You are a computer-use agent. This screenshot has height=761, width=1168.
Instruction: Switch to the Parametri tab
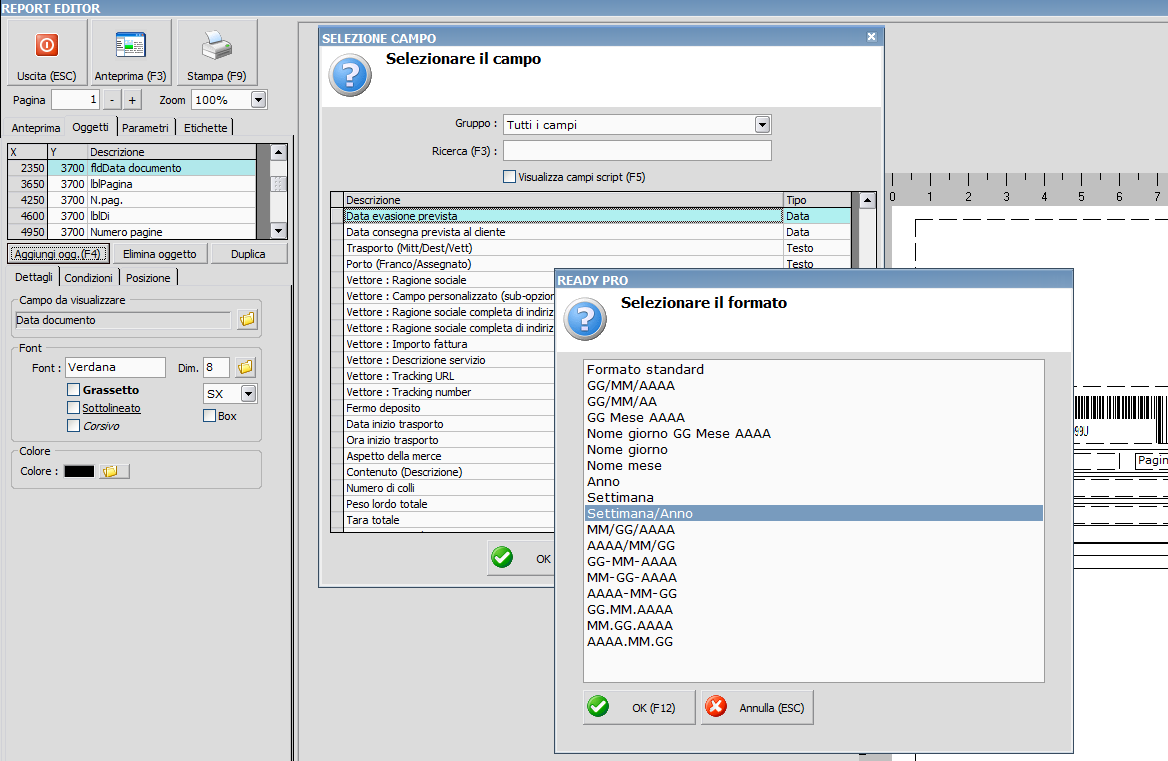[145, 128]
